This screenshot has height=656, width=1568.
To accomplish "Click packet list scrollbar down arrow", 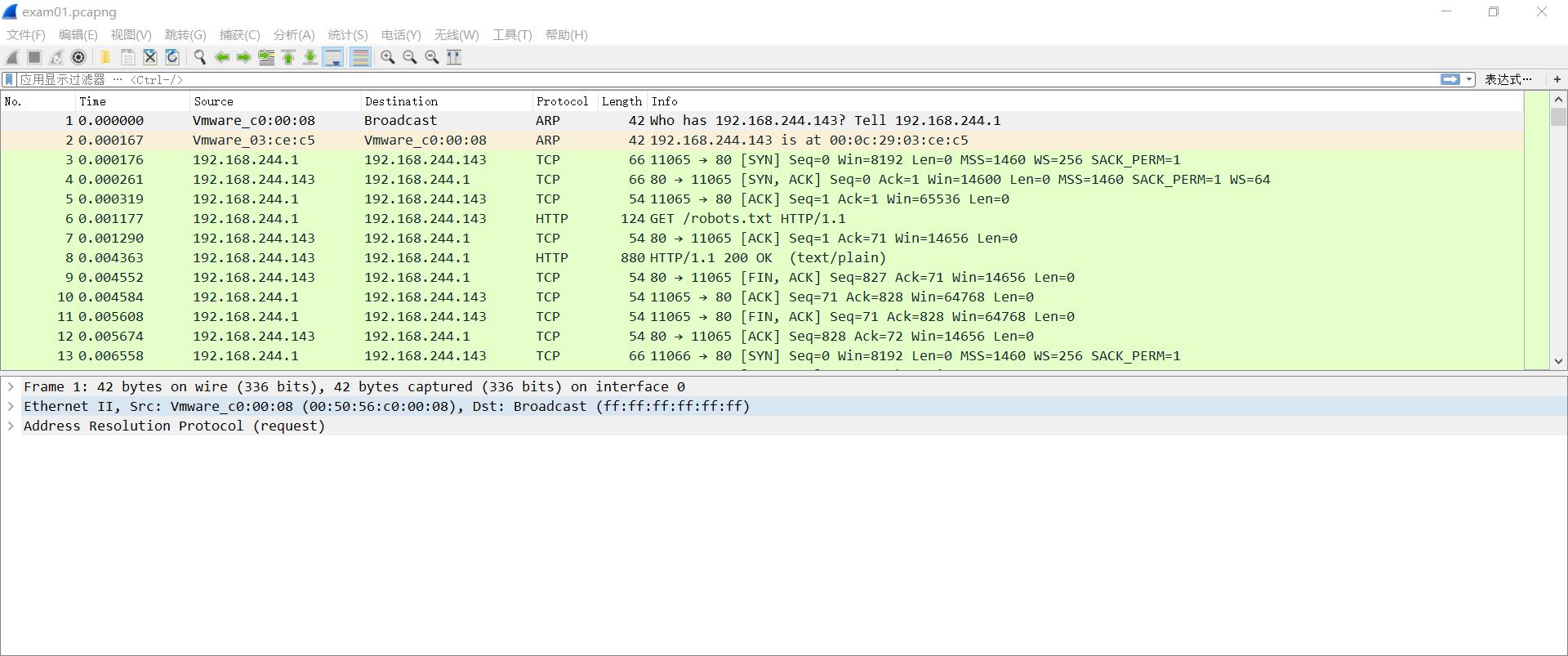I will click(x=1558, y=360).
